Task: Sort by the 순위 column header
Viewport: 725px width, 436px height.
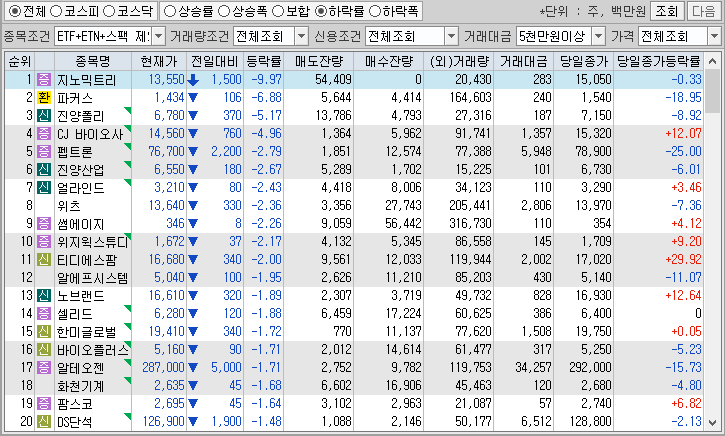Action: [x=20, y=61]
